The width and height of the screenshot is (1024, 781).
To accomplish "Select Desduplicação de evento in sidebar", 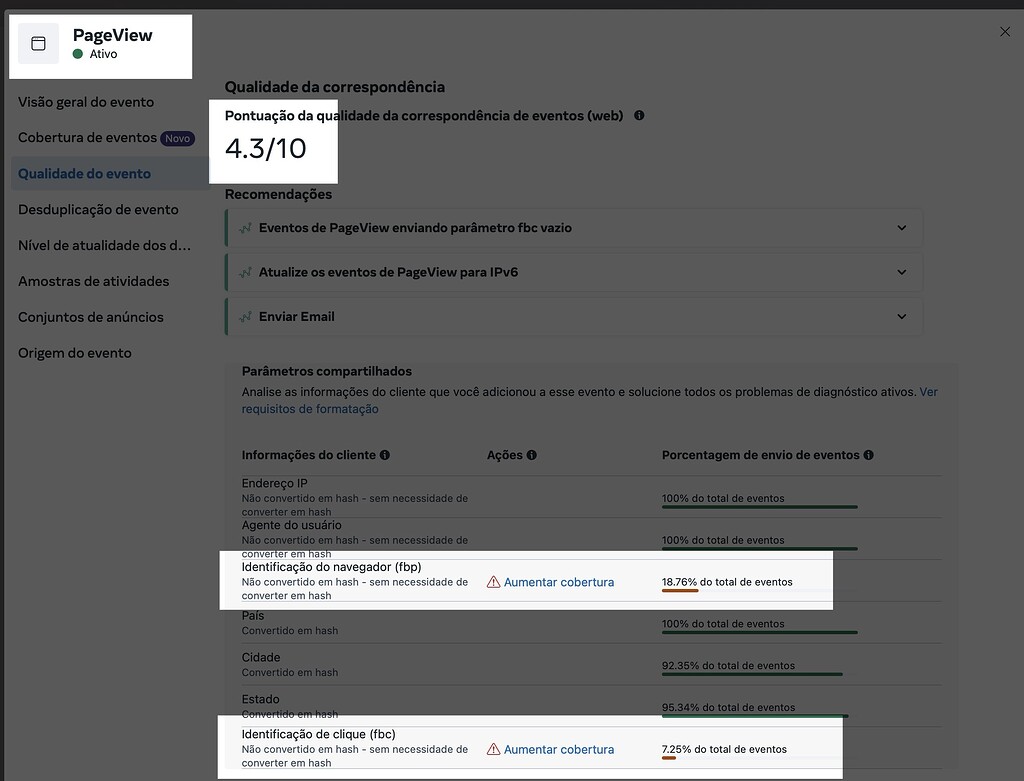I will click(98, 209).
